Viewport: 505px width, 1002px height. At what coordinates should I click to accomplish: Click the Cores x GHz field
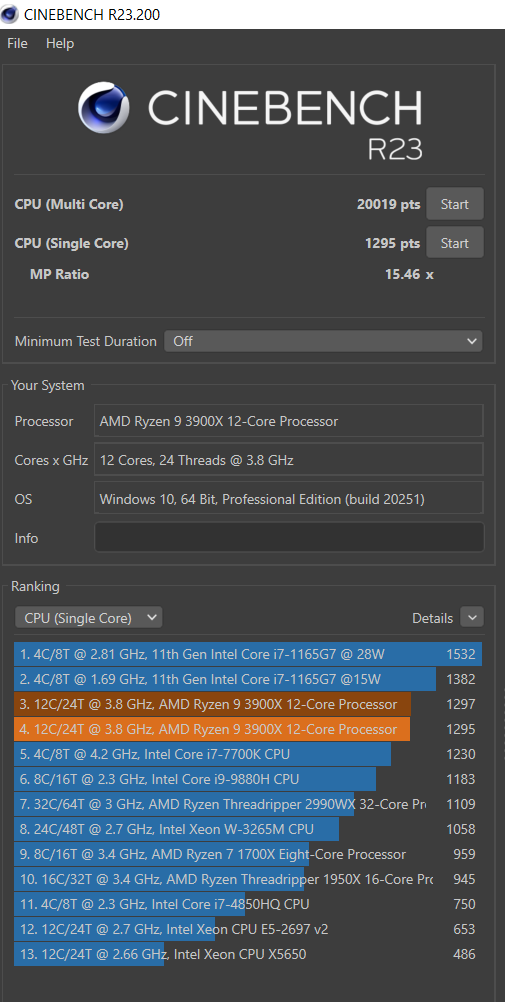tap(289, 459)
